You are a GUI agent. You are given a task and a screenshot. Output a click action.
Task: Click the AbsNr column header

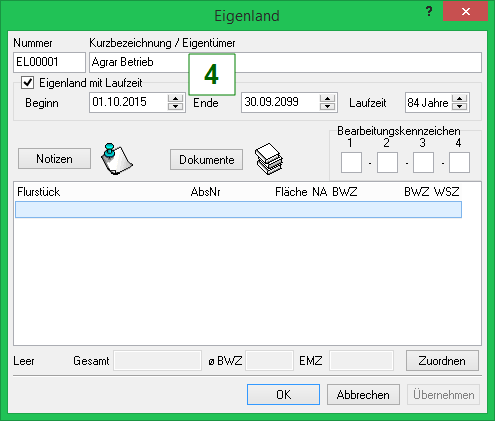tap(205, 192)
